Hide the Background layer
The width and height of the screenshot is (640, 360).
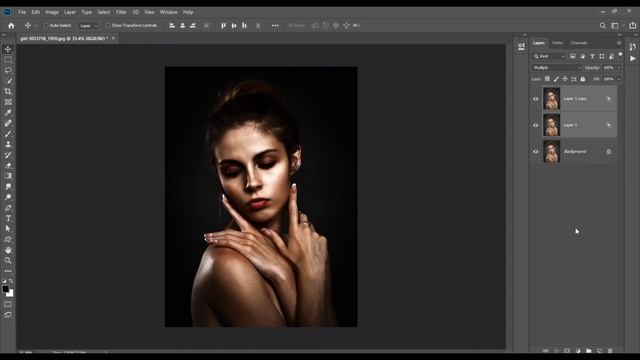click(536, 152)
